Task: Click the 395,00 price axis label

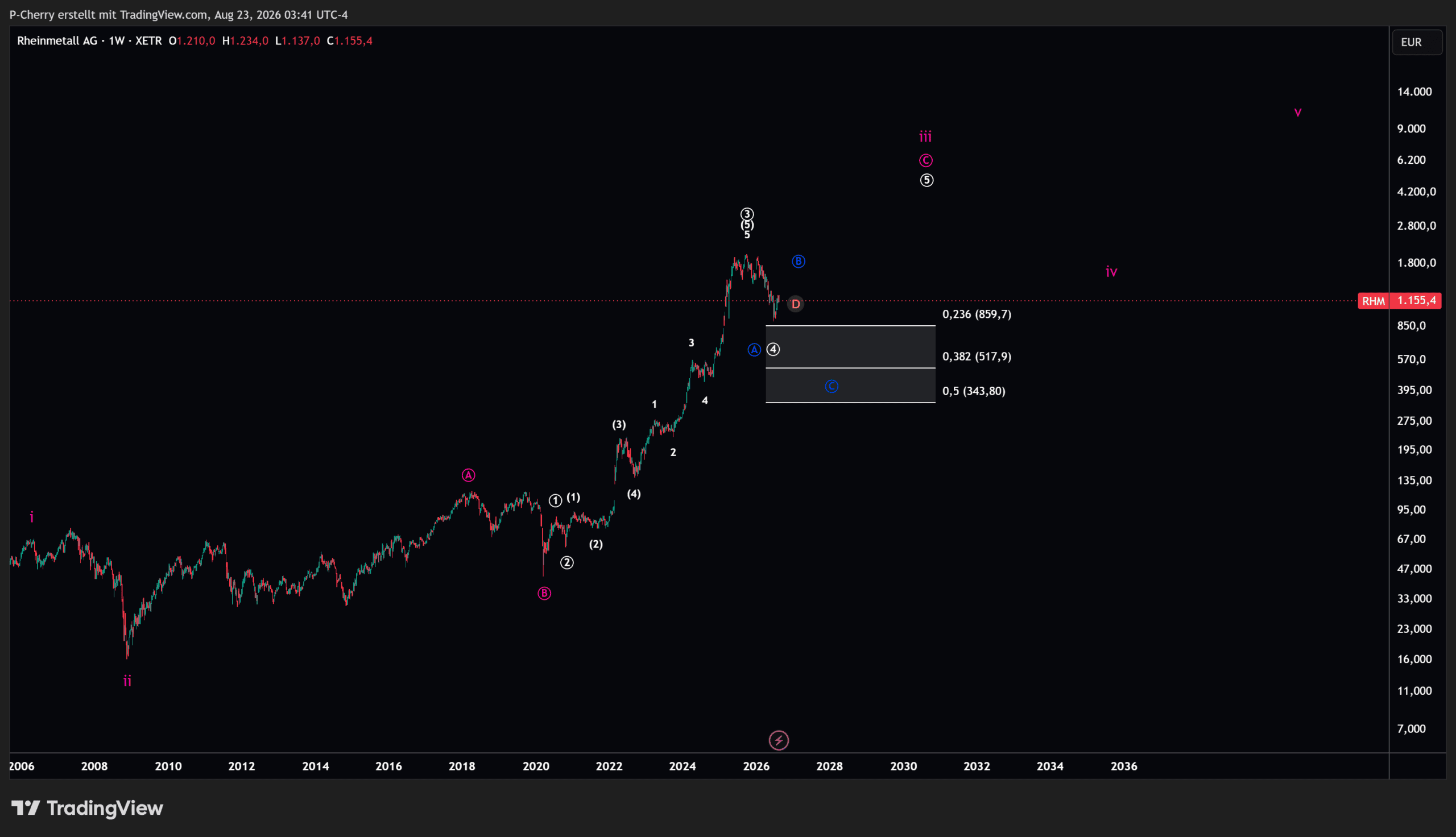Action: point(1414,390)
